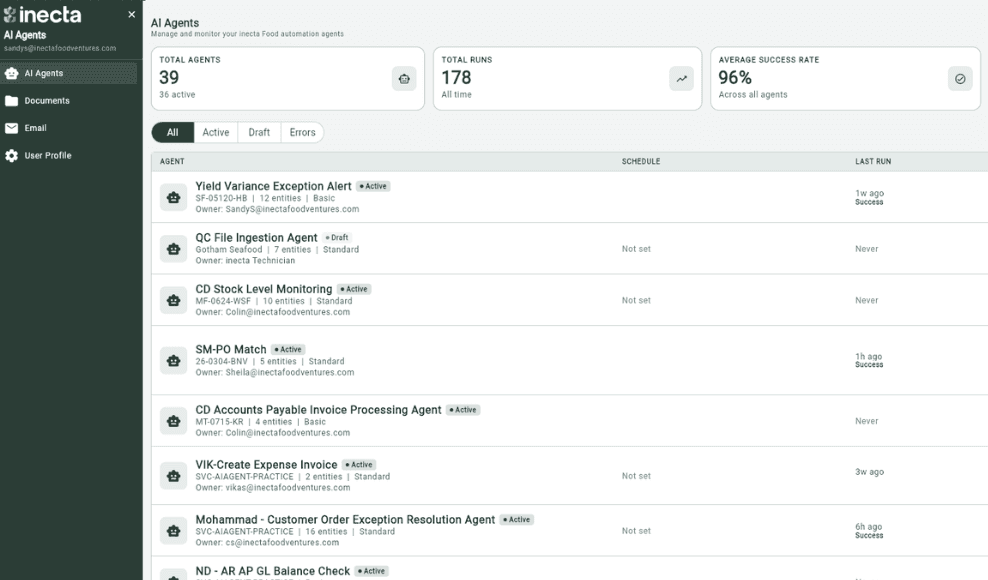Viewport: 988px width, 580px height.
Task: Open CD Accounts Payable Invoice Processing Agent
Action: click(x=318, y=410)
